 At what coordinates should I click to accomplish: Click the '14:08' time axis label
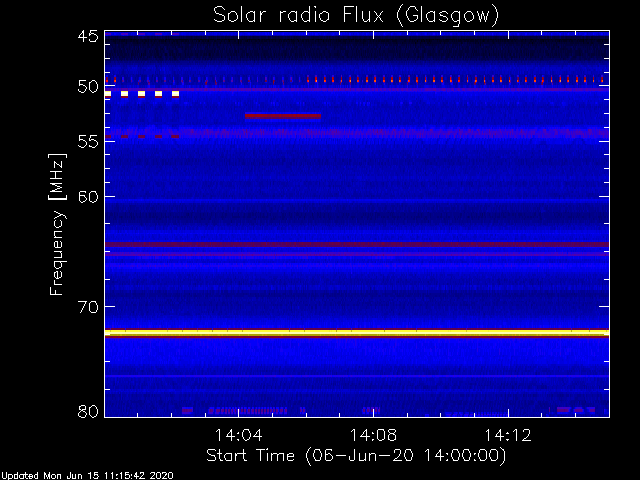pos(373,435)
